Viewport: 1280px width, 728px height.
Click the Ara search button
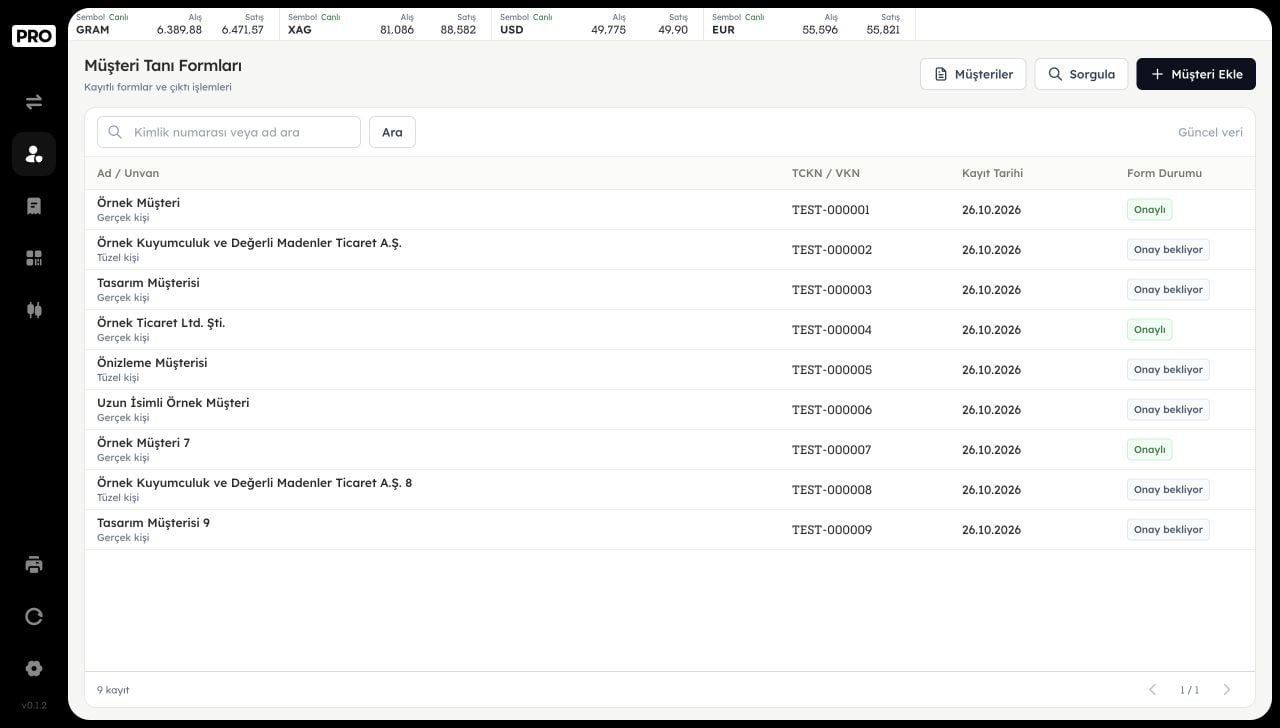[392, 132]
